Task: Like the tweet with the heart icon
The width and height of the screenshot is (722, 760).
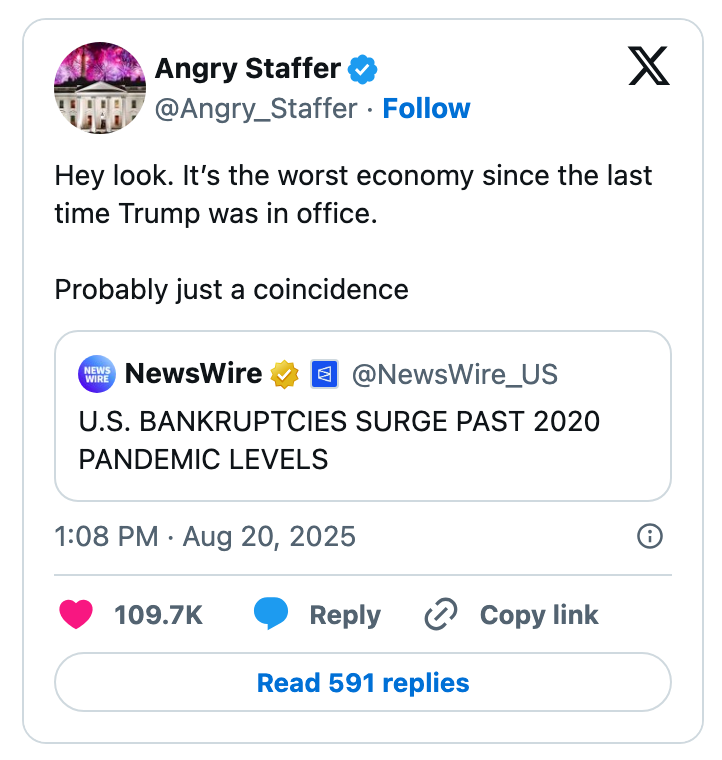Action: tap(76, 614)
